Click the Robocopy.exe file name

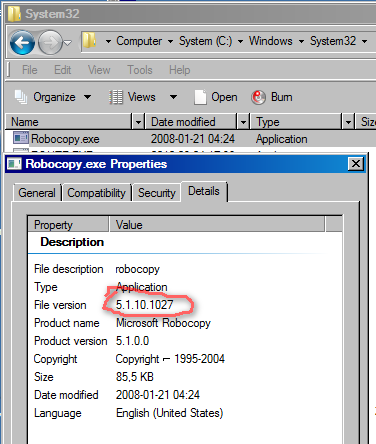(65, 139)
